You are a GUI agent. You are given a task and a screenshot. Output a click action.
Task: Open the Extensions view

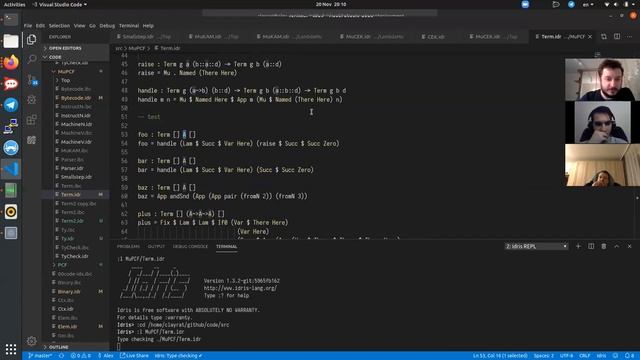31,120
